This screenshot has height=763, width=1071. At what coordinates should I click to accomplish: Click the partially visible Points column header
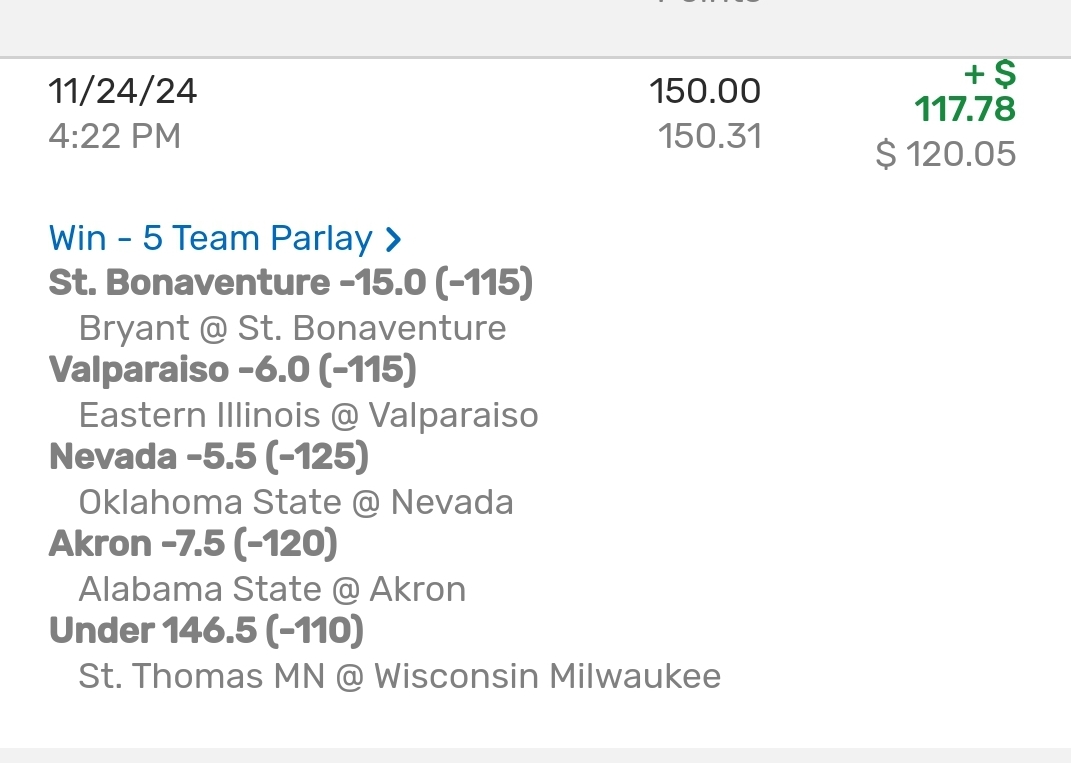(x=710, y=3)
